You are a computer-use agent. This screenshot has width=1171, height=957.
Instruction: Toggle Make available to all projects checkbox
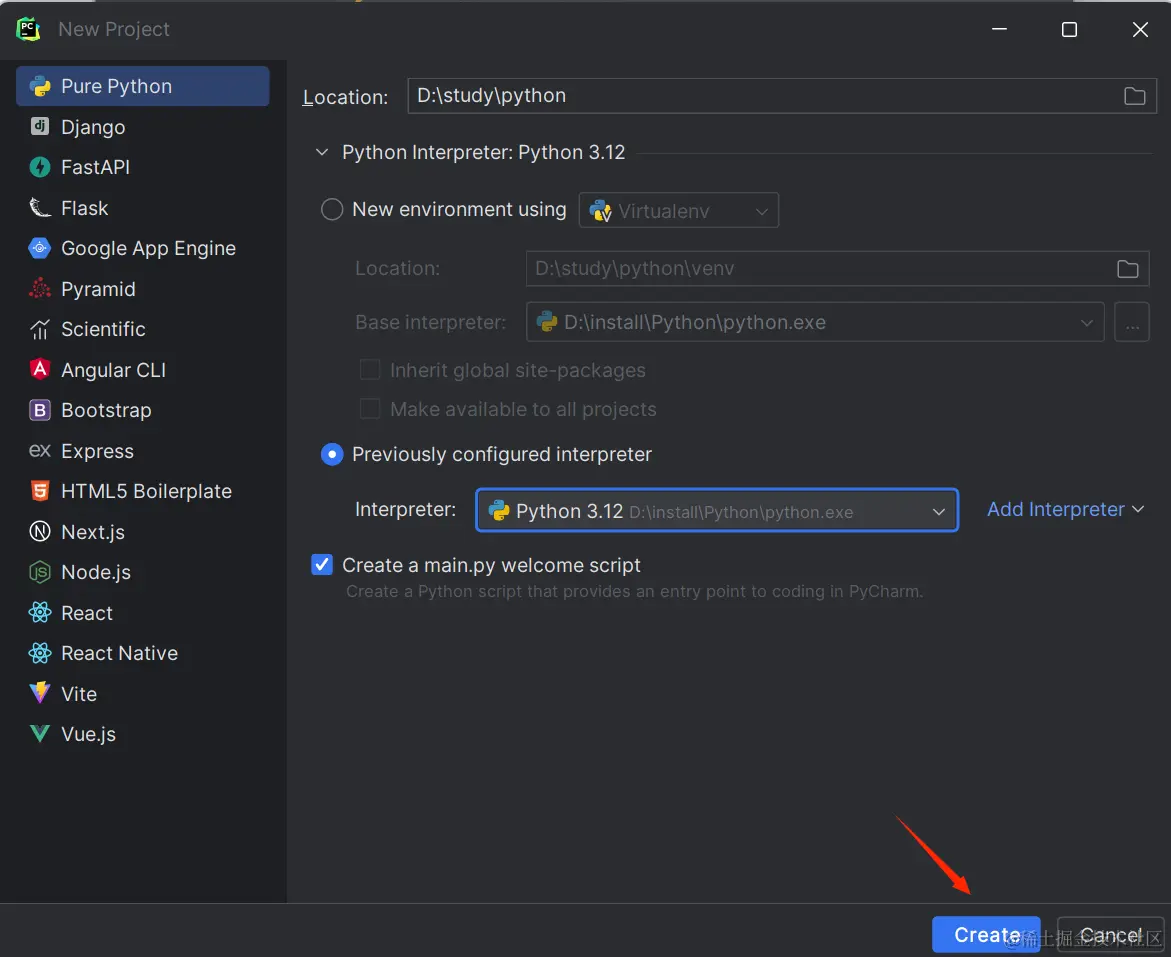click(370, 409)
